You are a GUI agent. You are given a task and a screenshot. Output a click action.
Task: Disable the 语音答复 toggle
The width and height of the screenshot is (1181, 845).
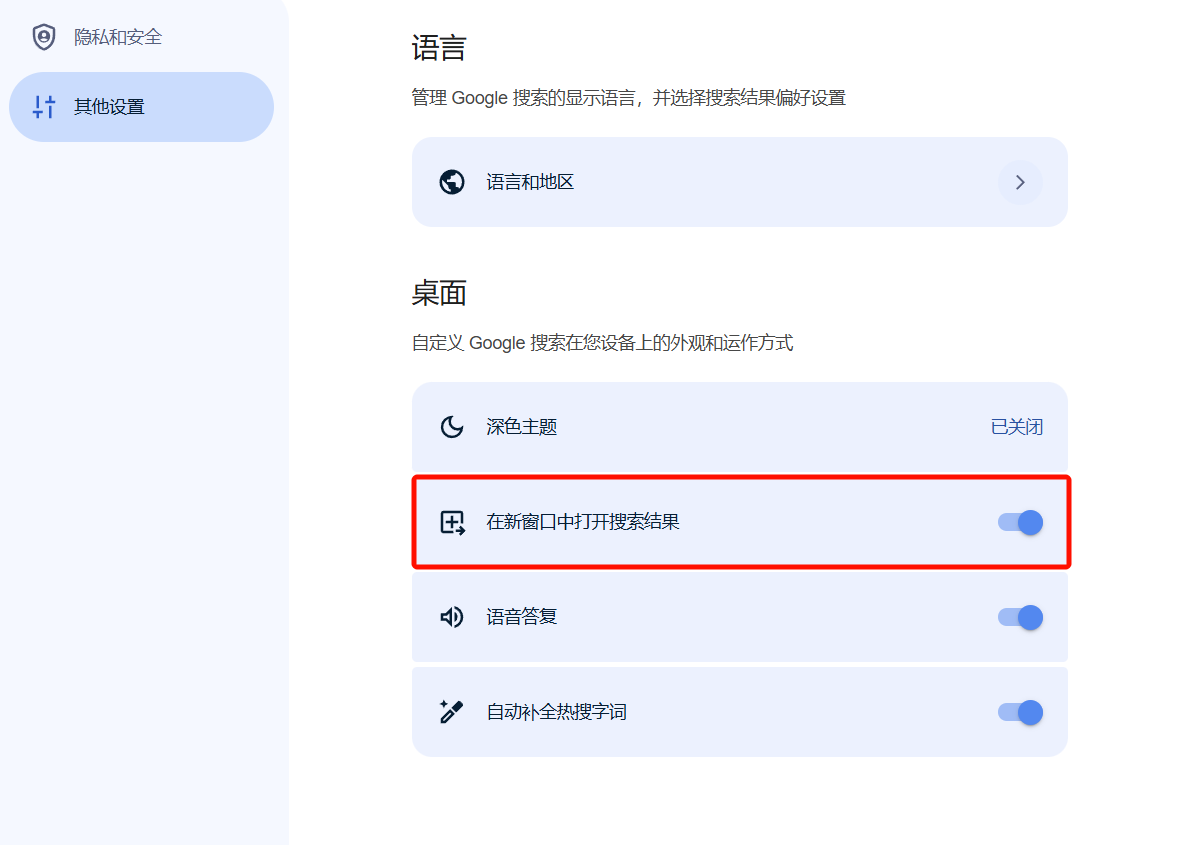coord(1021,618)
